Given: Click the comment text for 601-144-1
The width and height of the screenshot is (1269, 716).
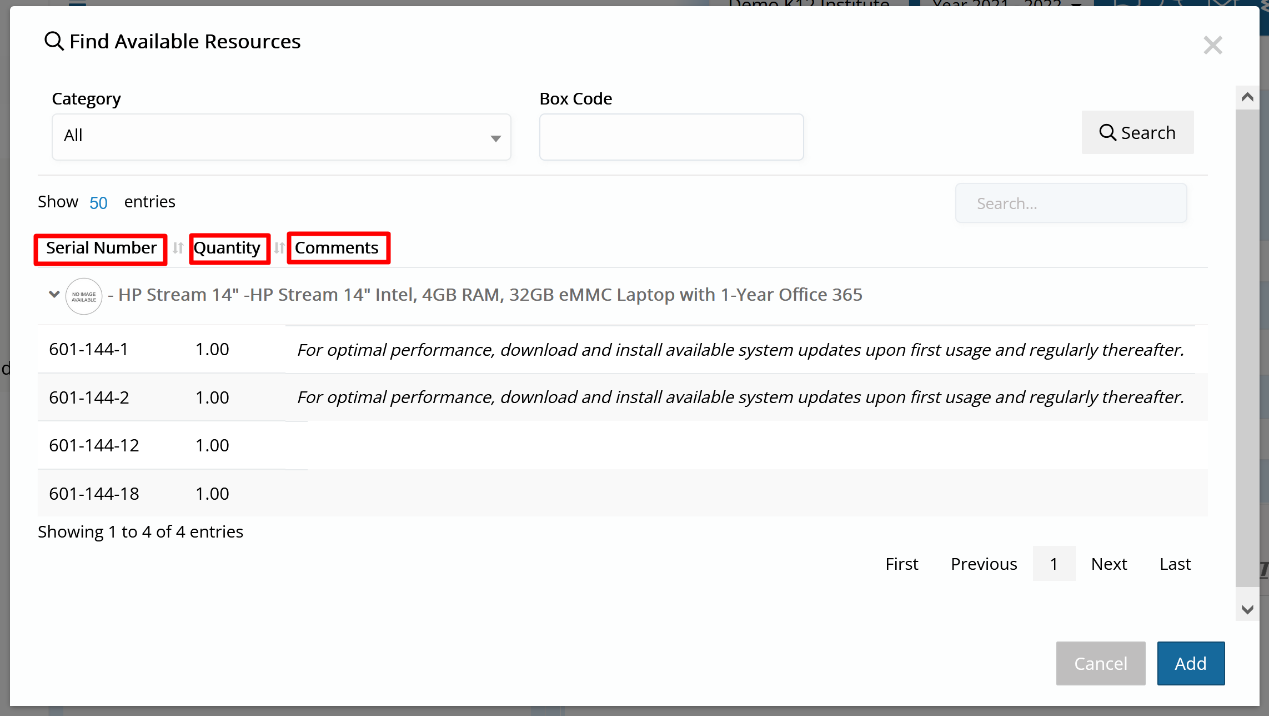Looking at the screenshot, I should coord(740,350).
